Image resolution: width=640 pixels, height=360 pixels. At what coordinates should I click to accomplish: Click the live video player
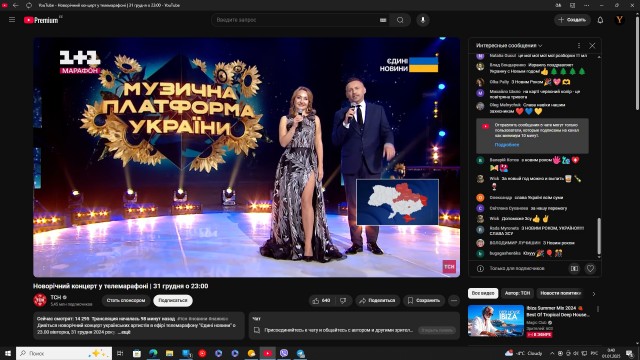point(247,157)
